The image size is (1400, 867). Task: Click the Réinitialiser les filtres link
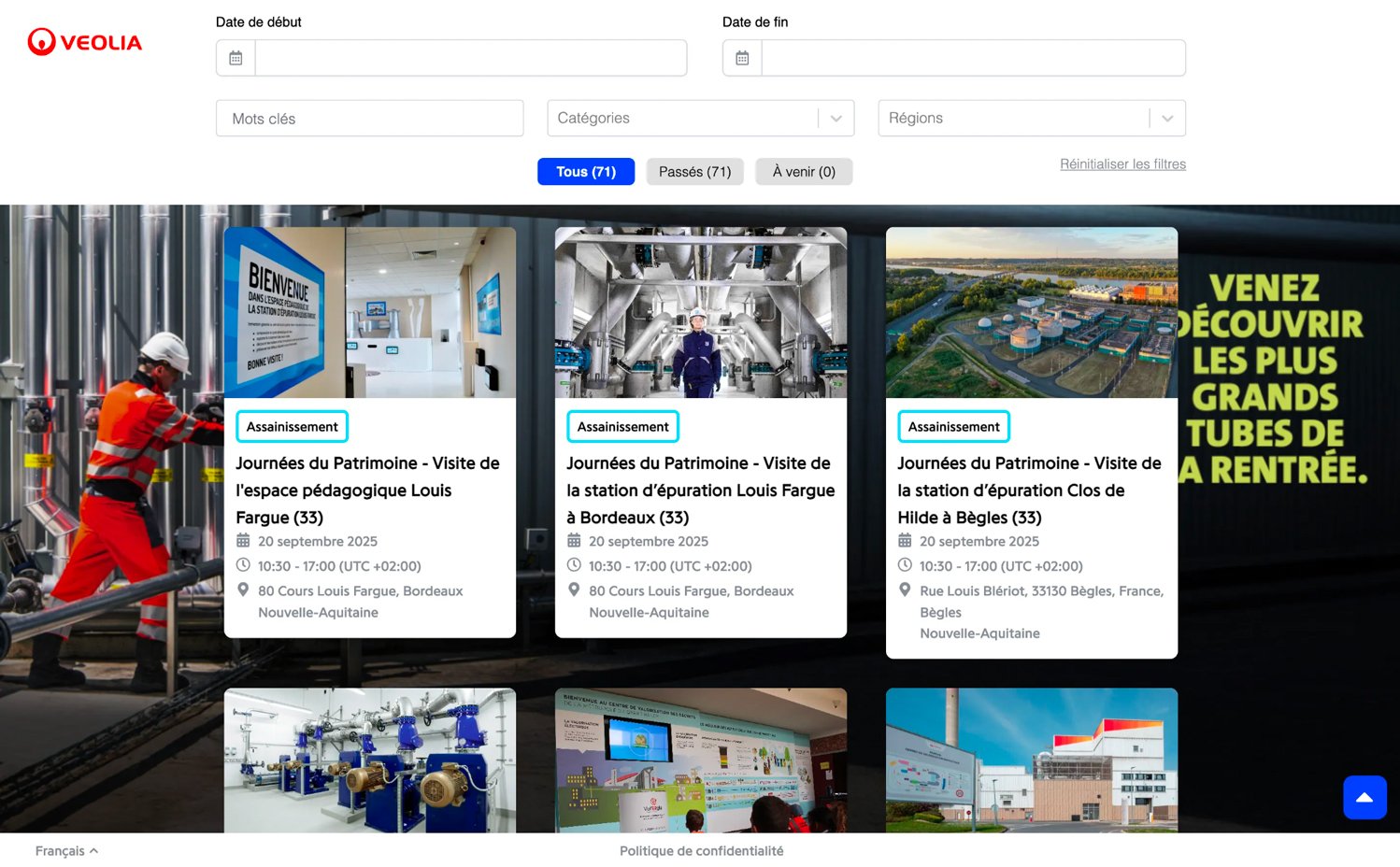tap(1122, 164)
